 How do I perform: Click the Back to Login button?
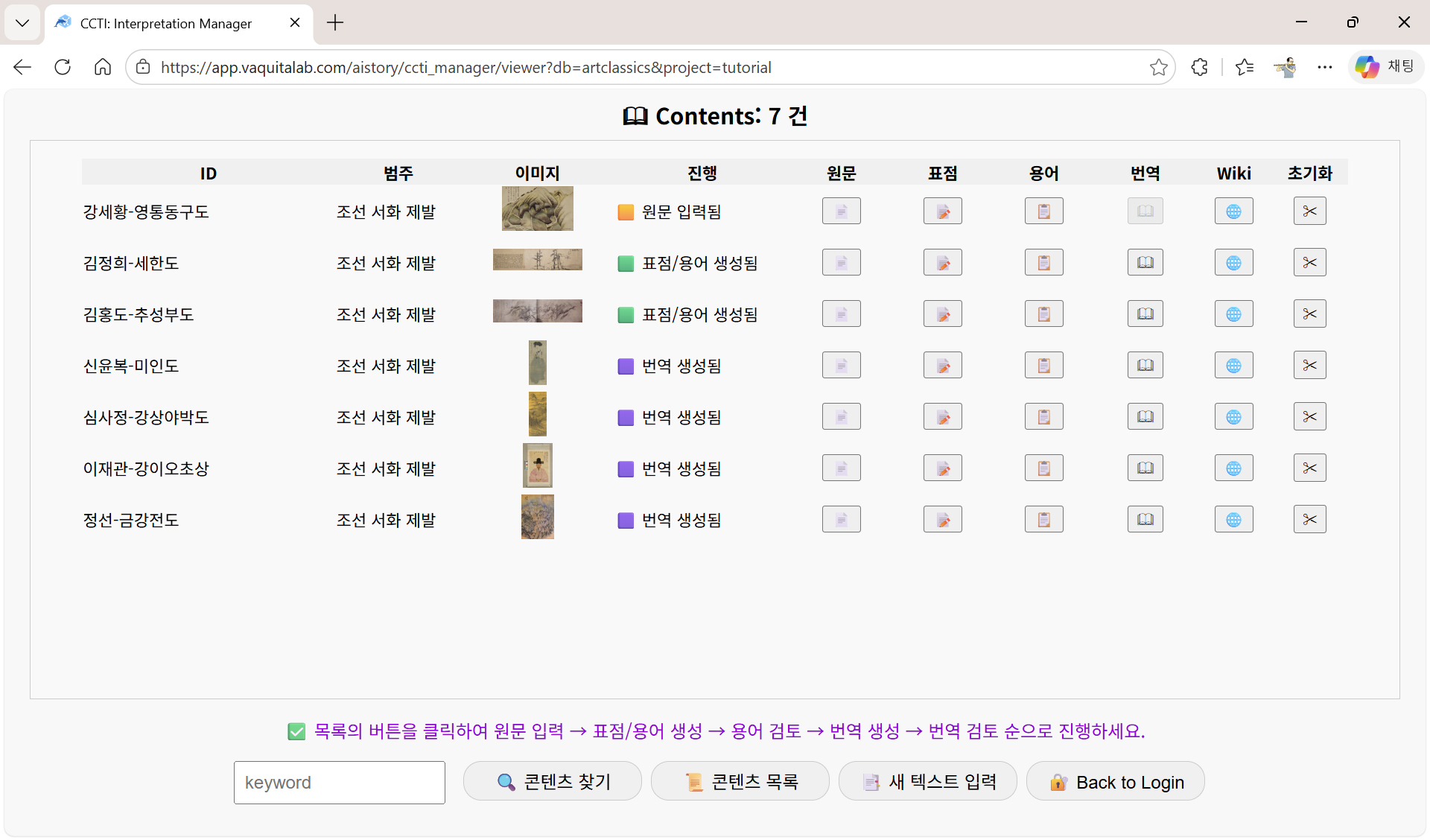[x=1115, y=781]
